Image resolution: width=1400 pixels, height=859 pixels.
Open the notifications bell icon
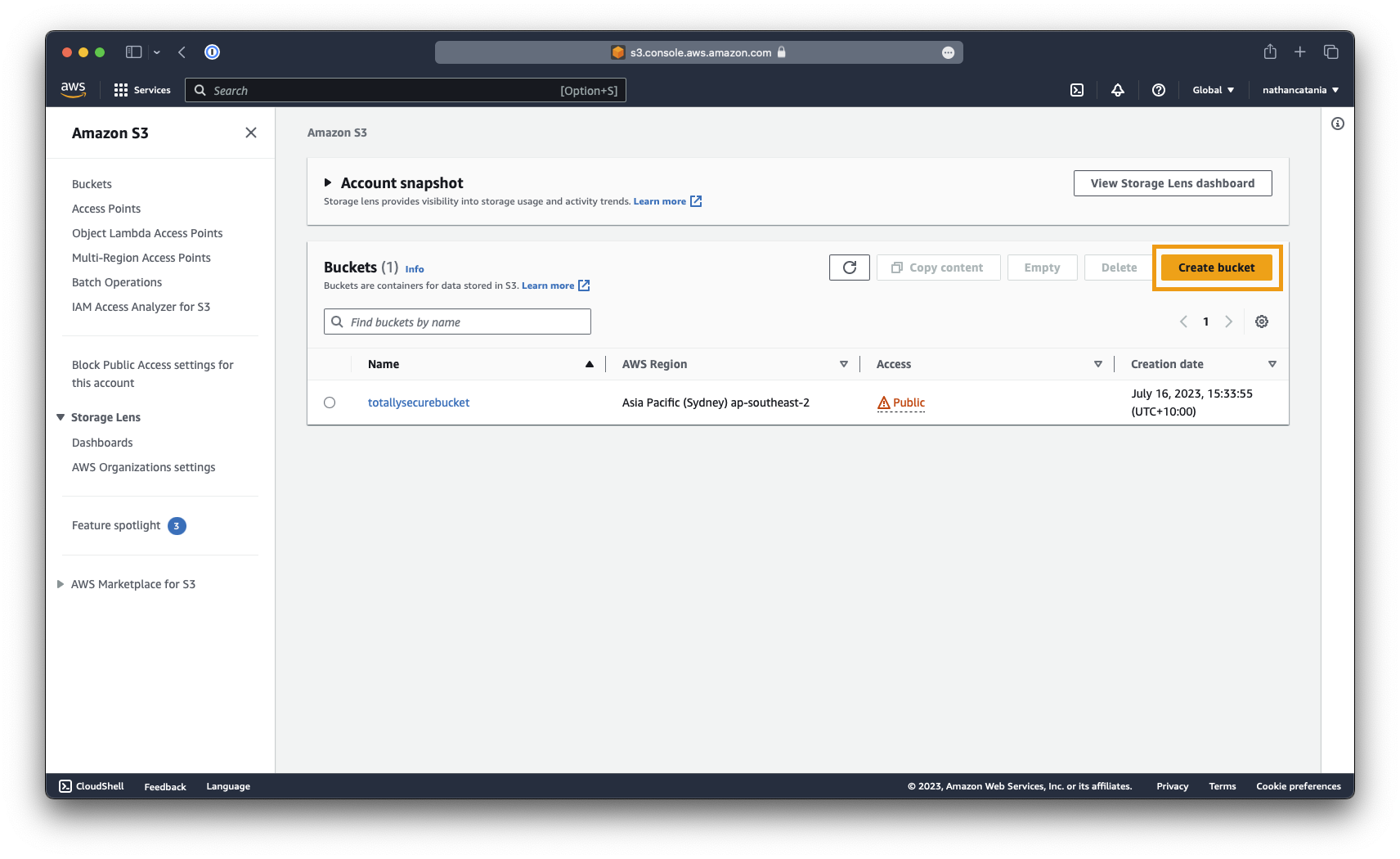point(1118,90)
